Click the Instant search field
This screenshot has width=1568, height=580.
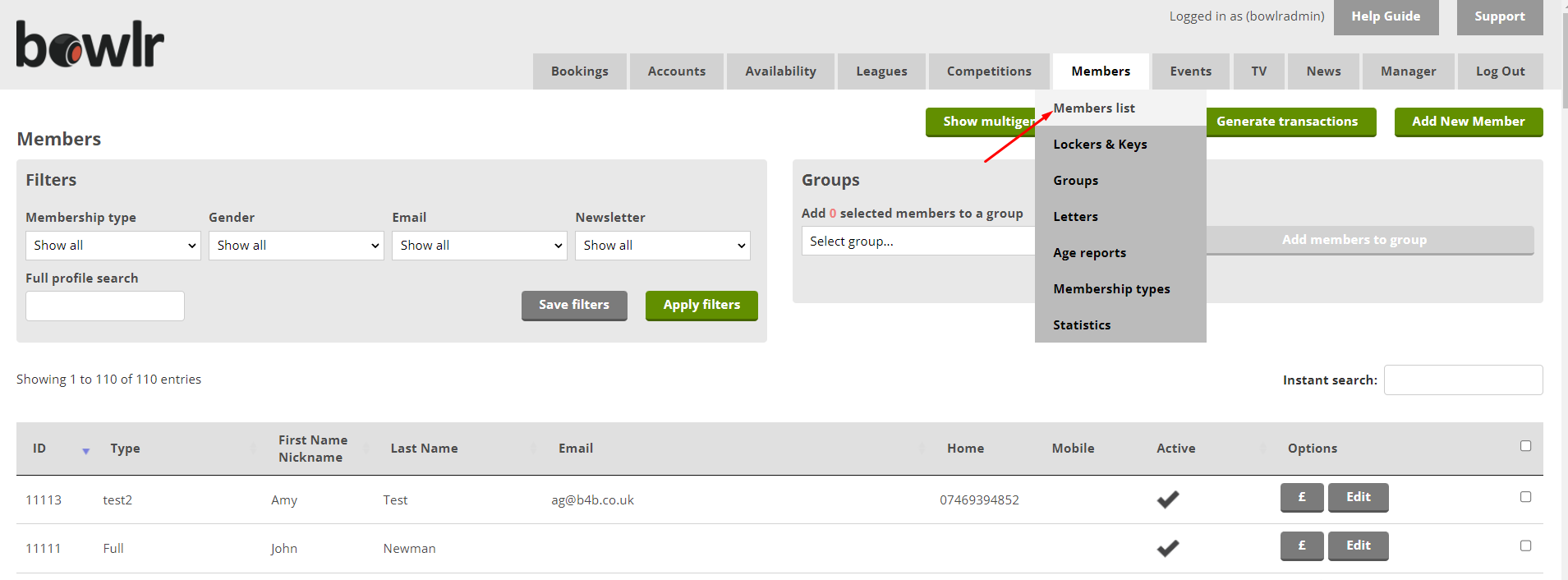[x=1463, y=380]
